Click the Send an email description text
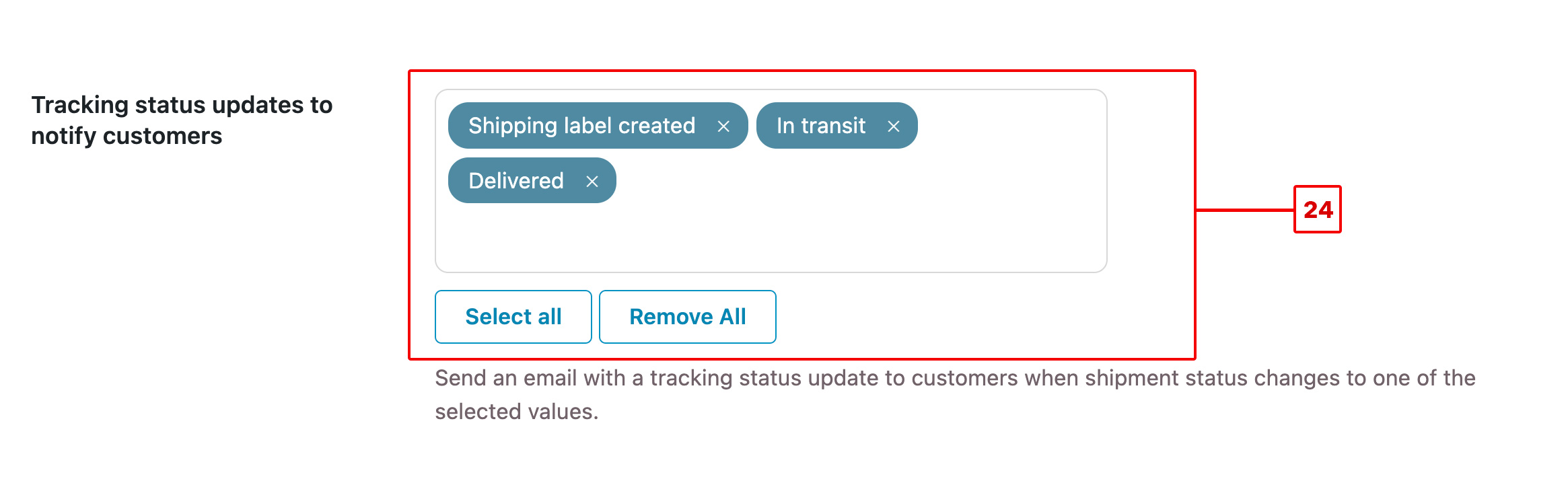 955,378
